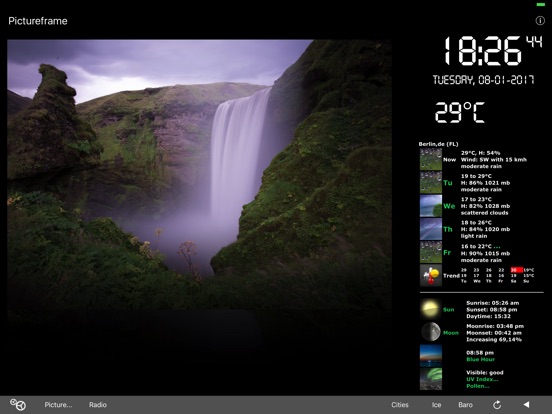Open the Picture... toolbar item
The image size is (552, 414).
click(x=58, y=405)
